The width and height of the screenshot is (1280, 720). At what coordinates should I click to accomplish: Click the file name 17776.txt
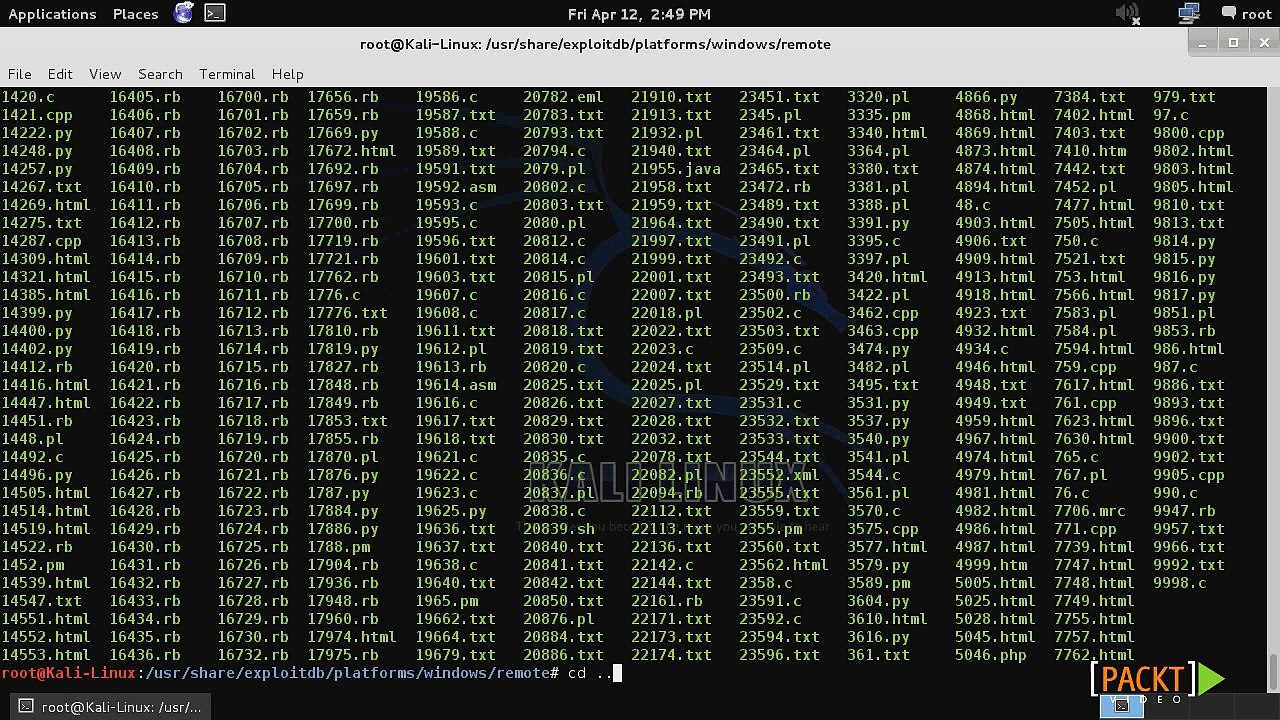(347, 313)
